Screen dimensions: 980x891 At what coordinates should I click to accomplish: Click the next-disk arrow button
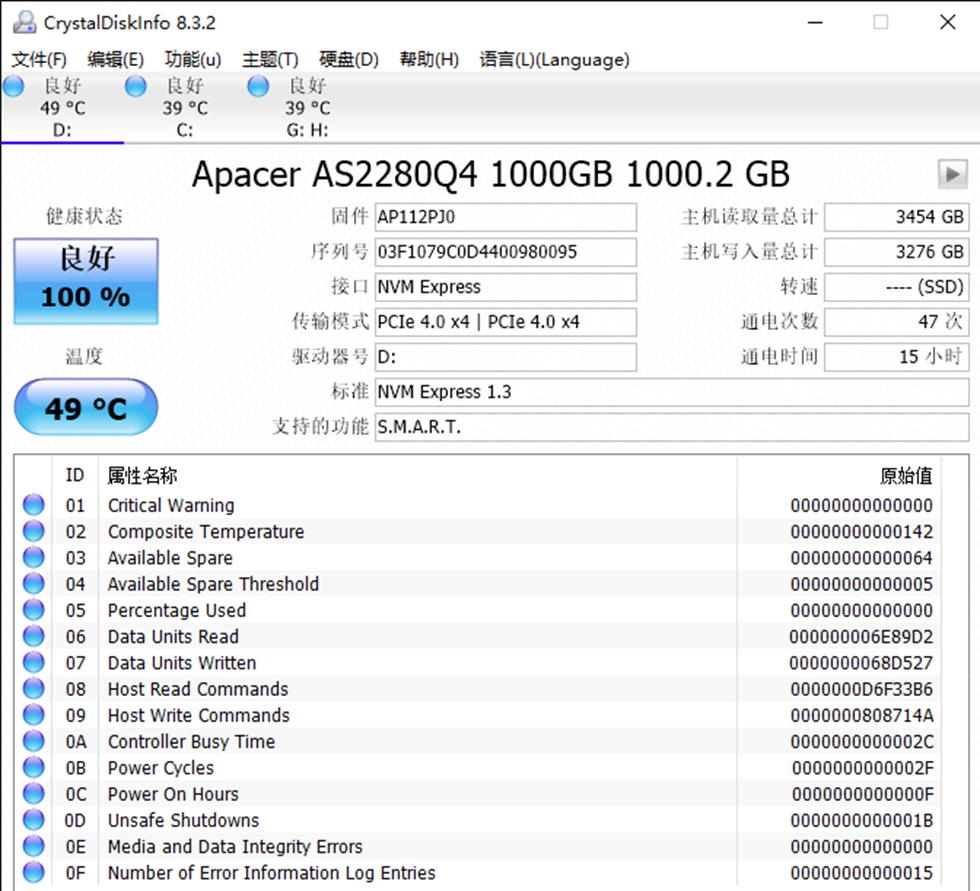[x=952, y=174]
